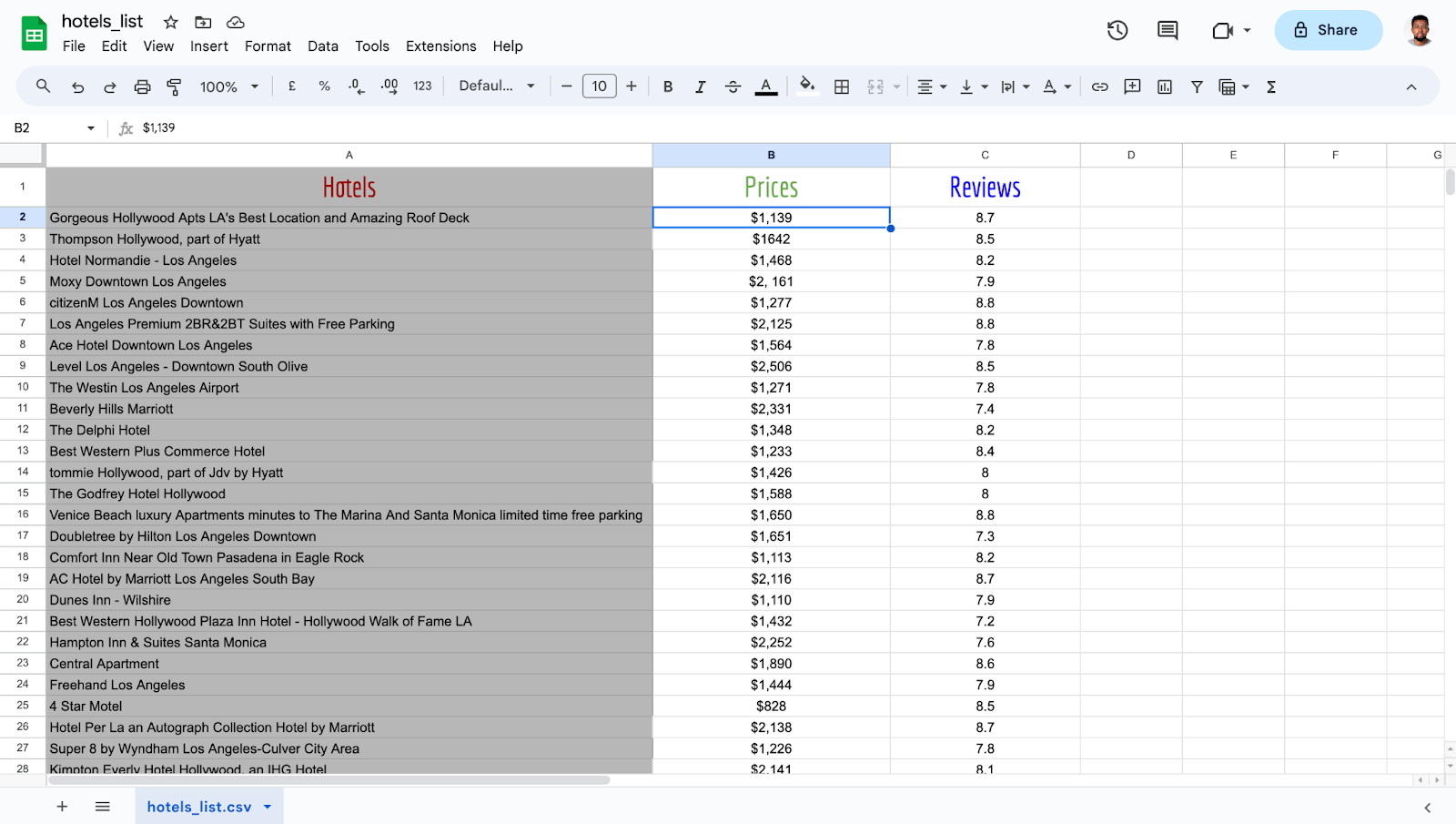1456x824 pixels.
Task: Open text wrapping dropdown
Action: [x=1015, y=86]
